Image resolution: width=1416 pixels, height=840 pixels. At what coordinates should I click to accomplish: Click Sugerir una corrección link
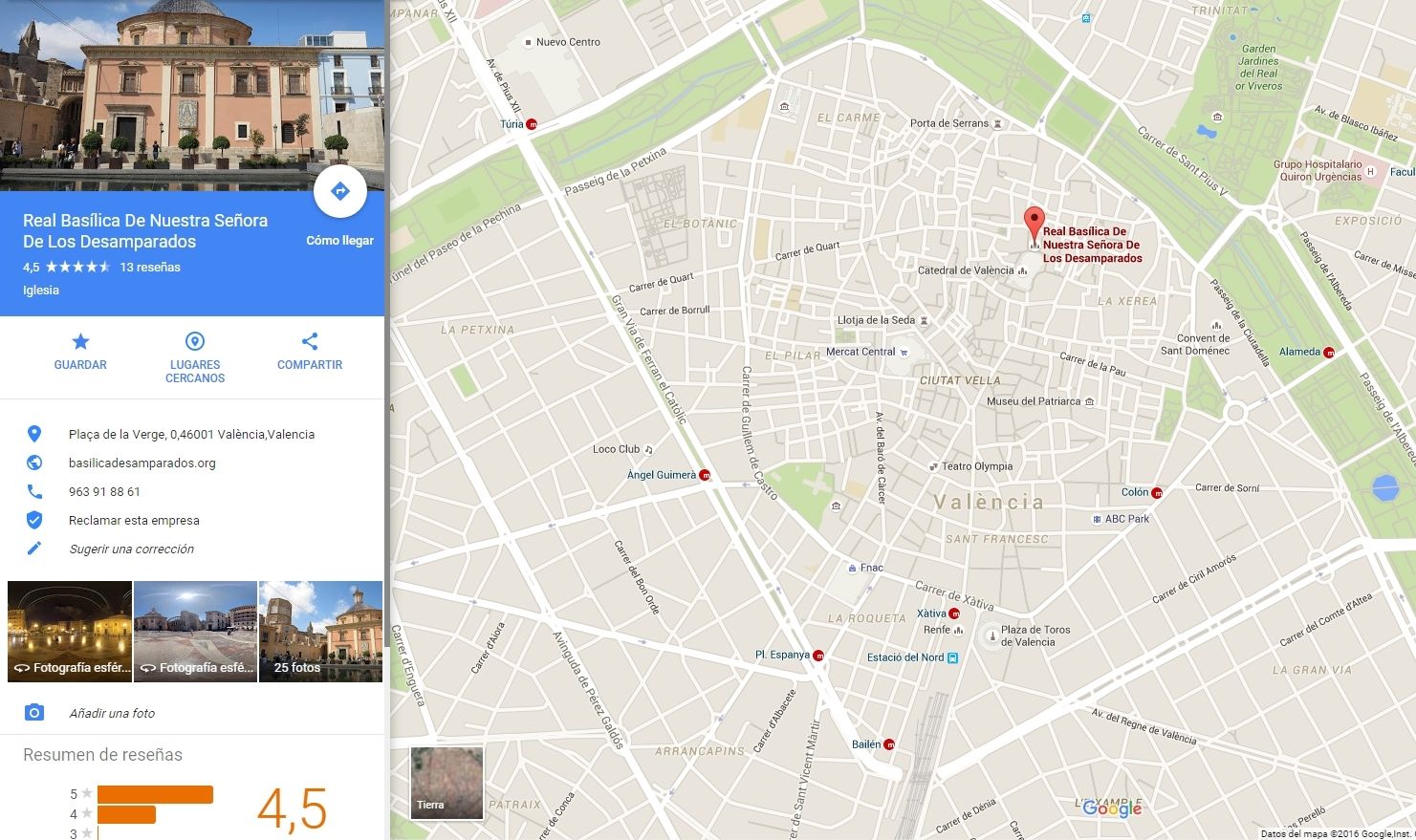tap(132, 549)
